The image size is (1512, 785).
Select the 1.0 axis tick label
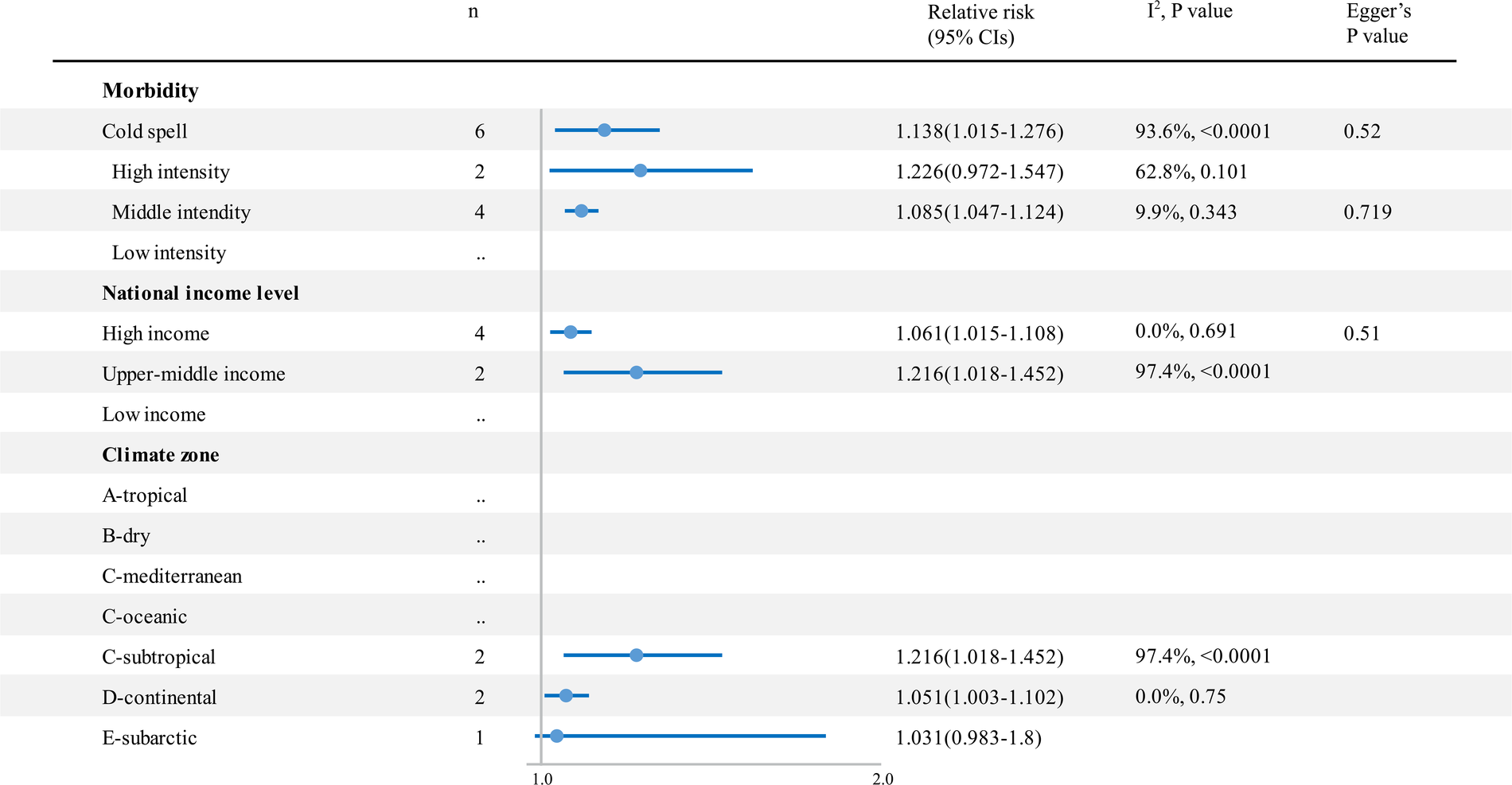[542, 779]
